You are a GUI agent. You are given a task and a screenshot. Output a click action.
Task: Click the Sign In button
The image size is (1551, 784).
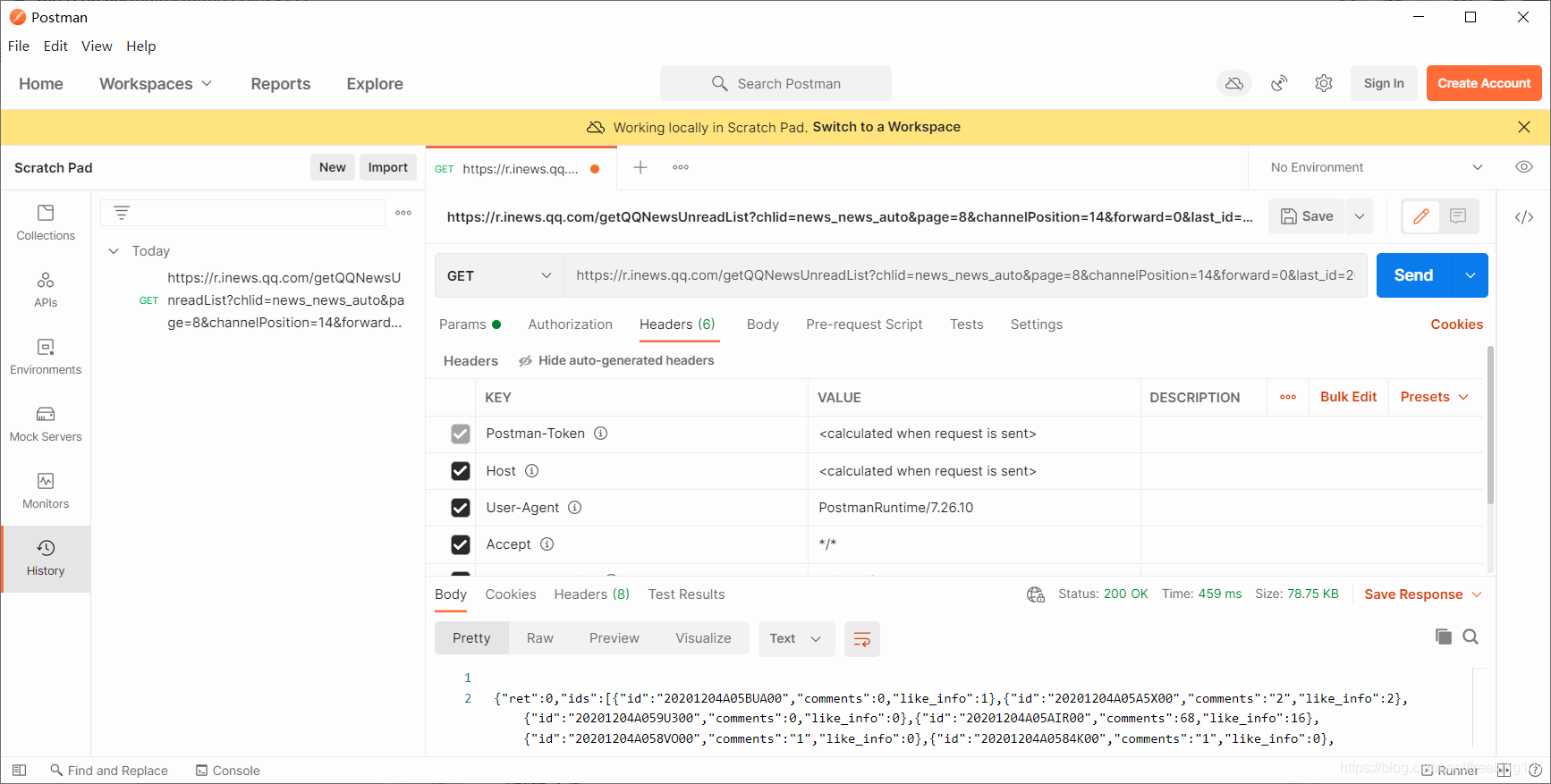pos(1384,83)
